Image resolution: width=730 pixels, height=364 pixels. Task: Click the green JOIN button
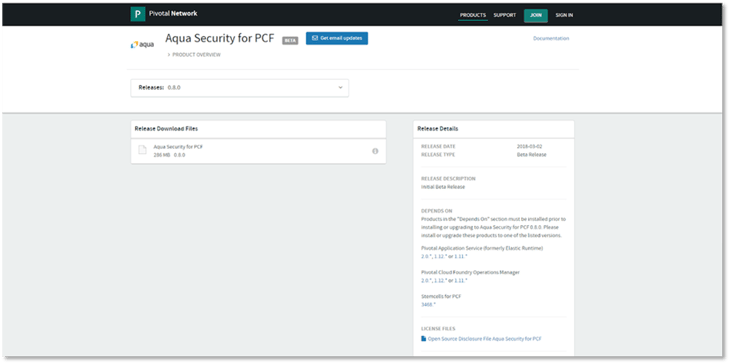pyautogui.click(x=535, y=15)
